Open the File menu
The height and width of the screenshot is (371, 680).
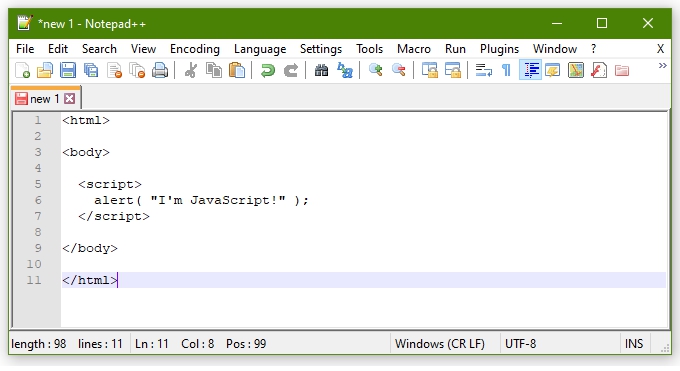pyautogui.click(x=25, y=49)
